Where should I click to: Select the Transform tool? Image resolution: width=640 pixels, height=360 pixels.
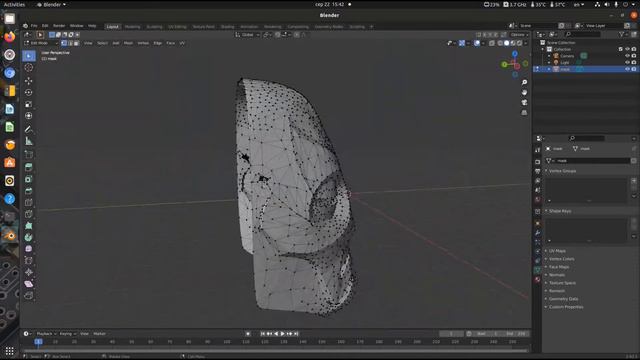click(x=29, y=116)
